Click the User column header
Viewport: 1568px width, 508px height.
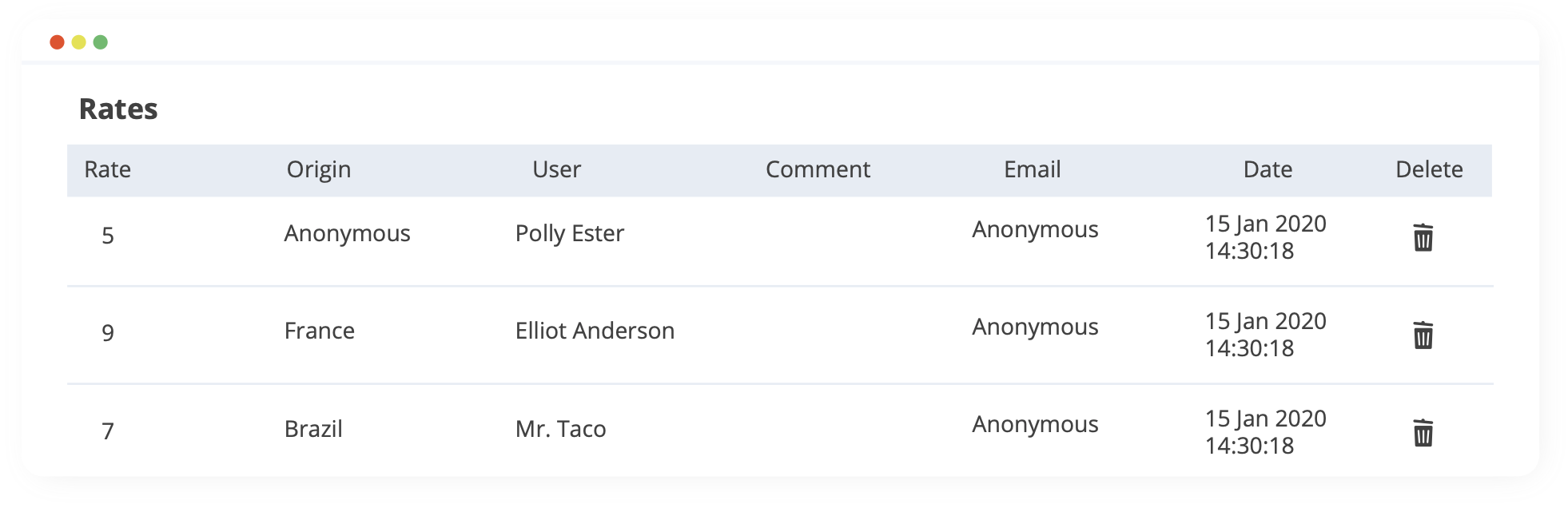coord(557,169)
